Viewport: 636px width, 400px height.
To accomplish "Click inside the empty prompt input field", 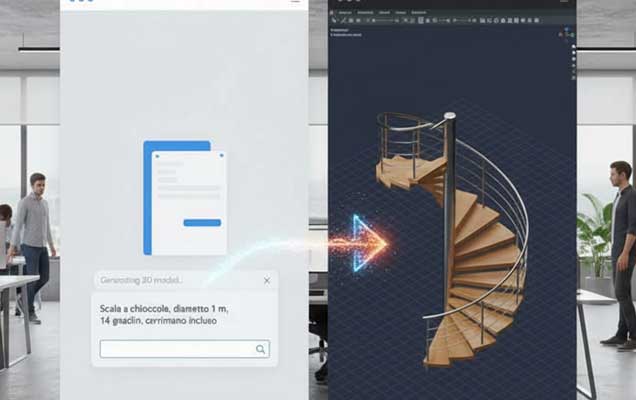I will [x=175, y=349].
